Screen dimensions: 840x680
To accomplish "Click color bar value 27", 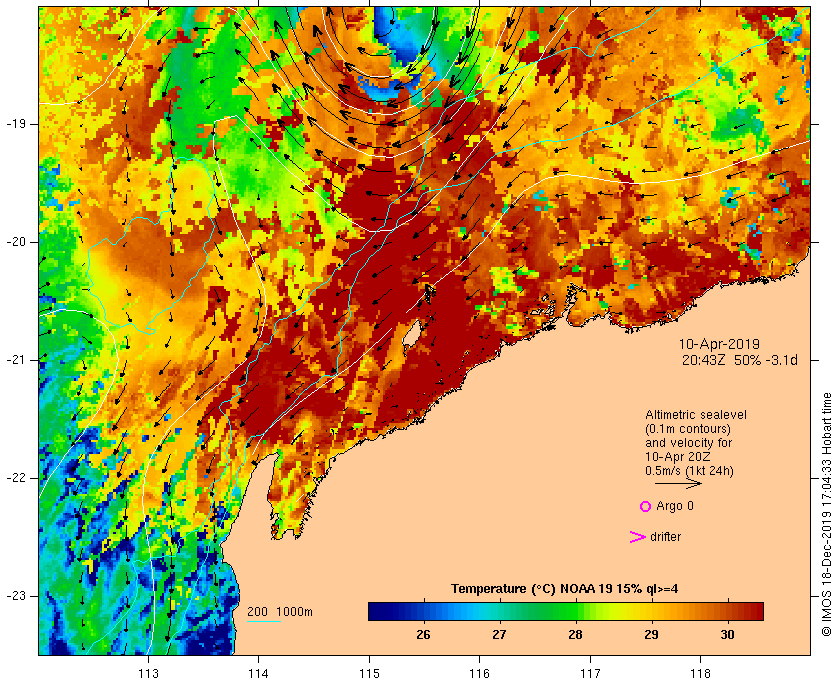I will (x=499, y=635).
